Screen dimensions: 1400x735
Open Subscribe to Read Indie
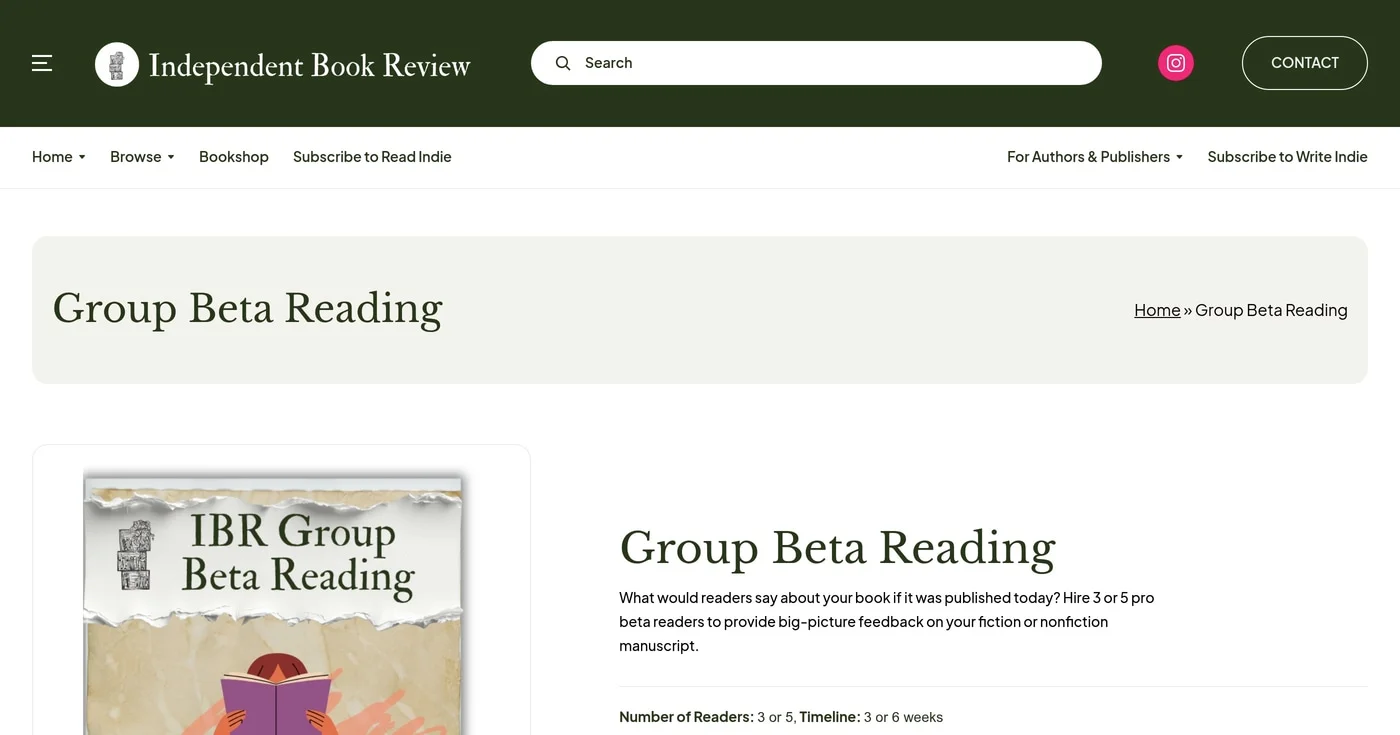pos(372,157)
